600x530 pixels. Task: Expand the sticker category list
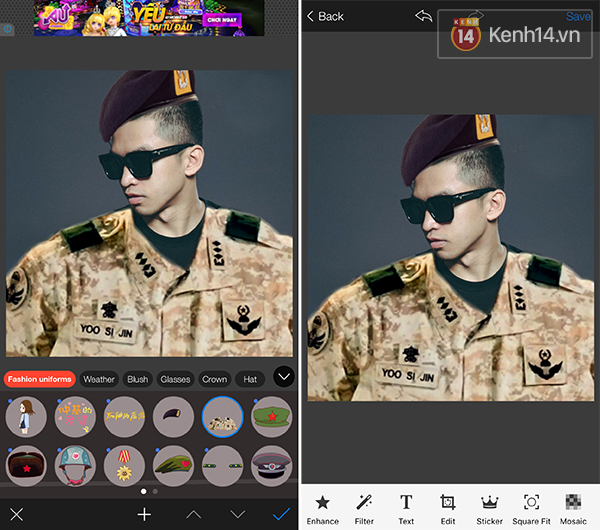[x=283, y=378]
